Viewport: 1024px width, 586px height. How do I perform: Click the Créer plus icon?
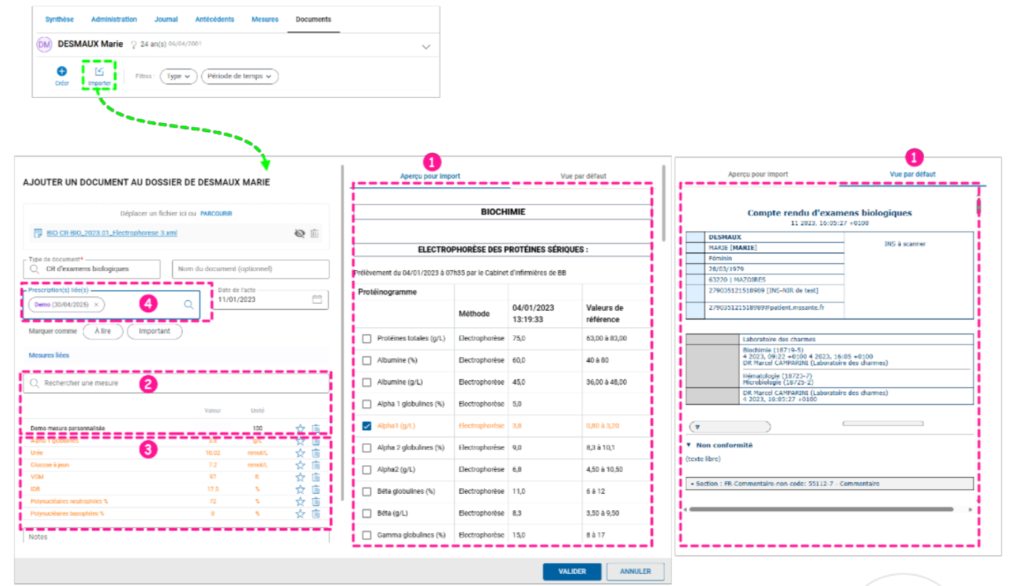(x=61, y=72)
